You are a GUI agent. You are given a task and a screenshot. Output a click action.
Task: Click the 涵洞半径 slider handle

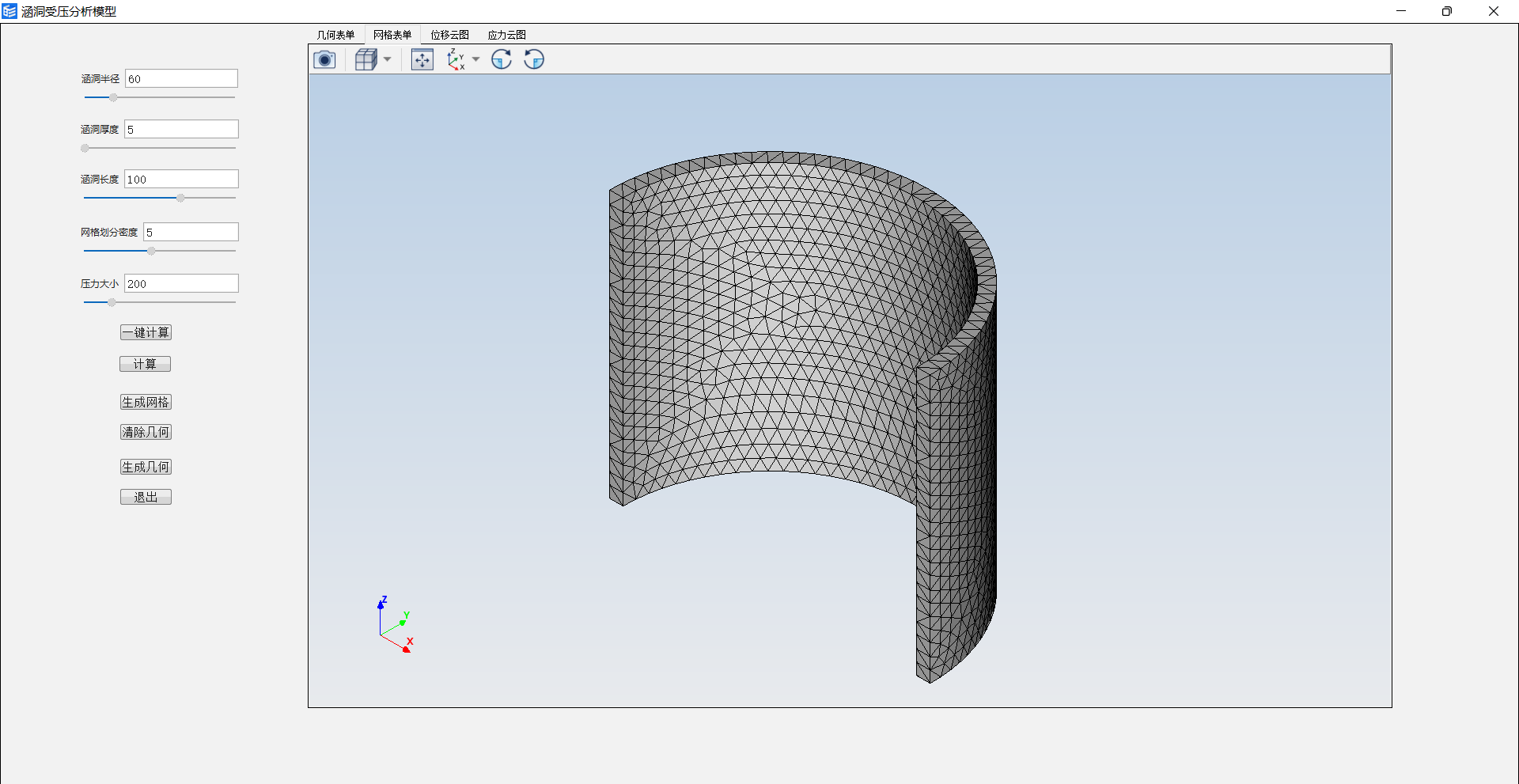coord(113,97)
